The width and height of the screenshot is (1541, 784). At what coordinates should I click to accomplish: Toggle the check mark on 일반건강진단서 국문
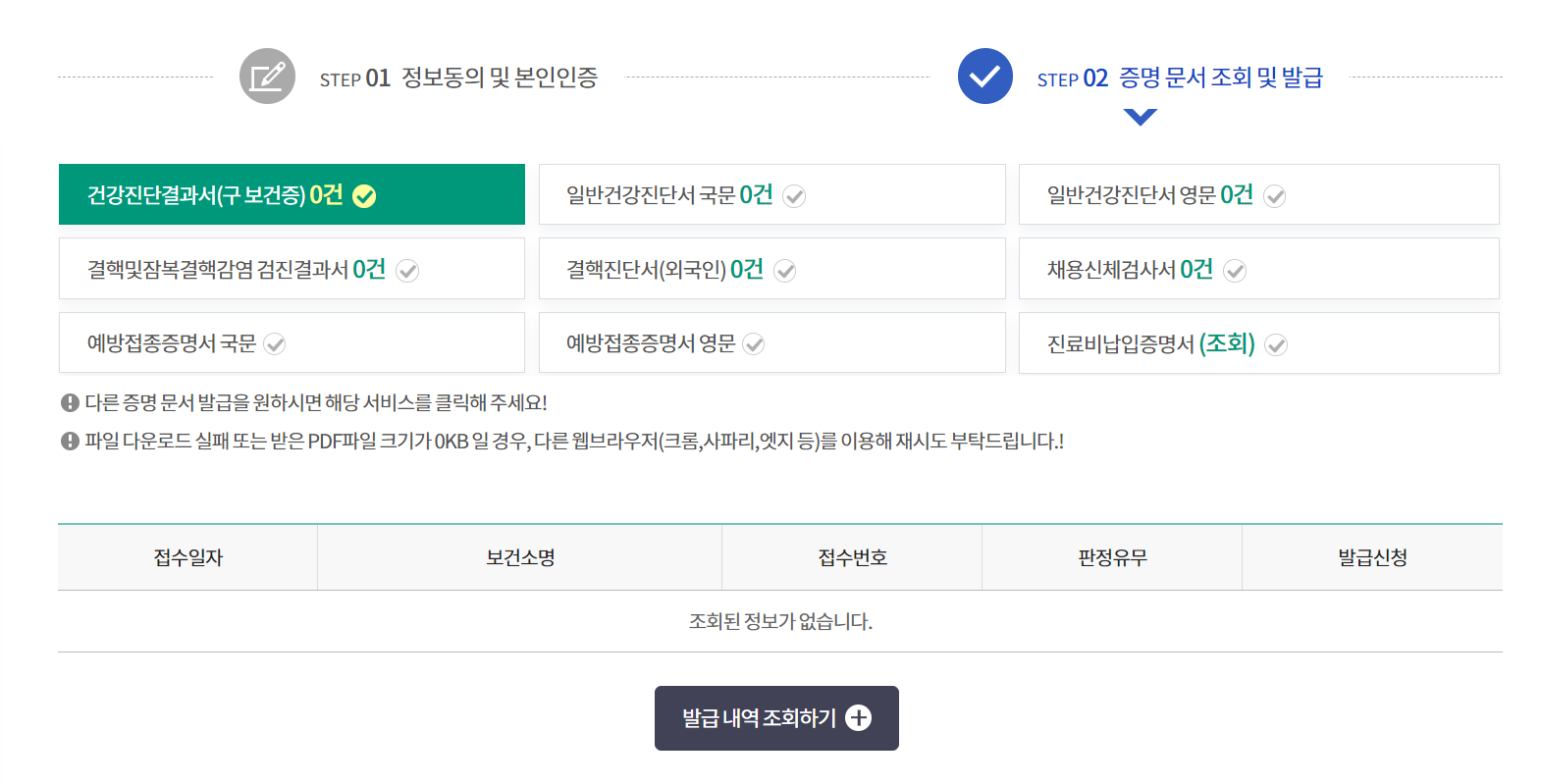tap(795, 195)
